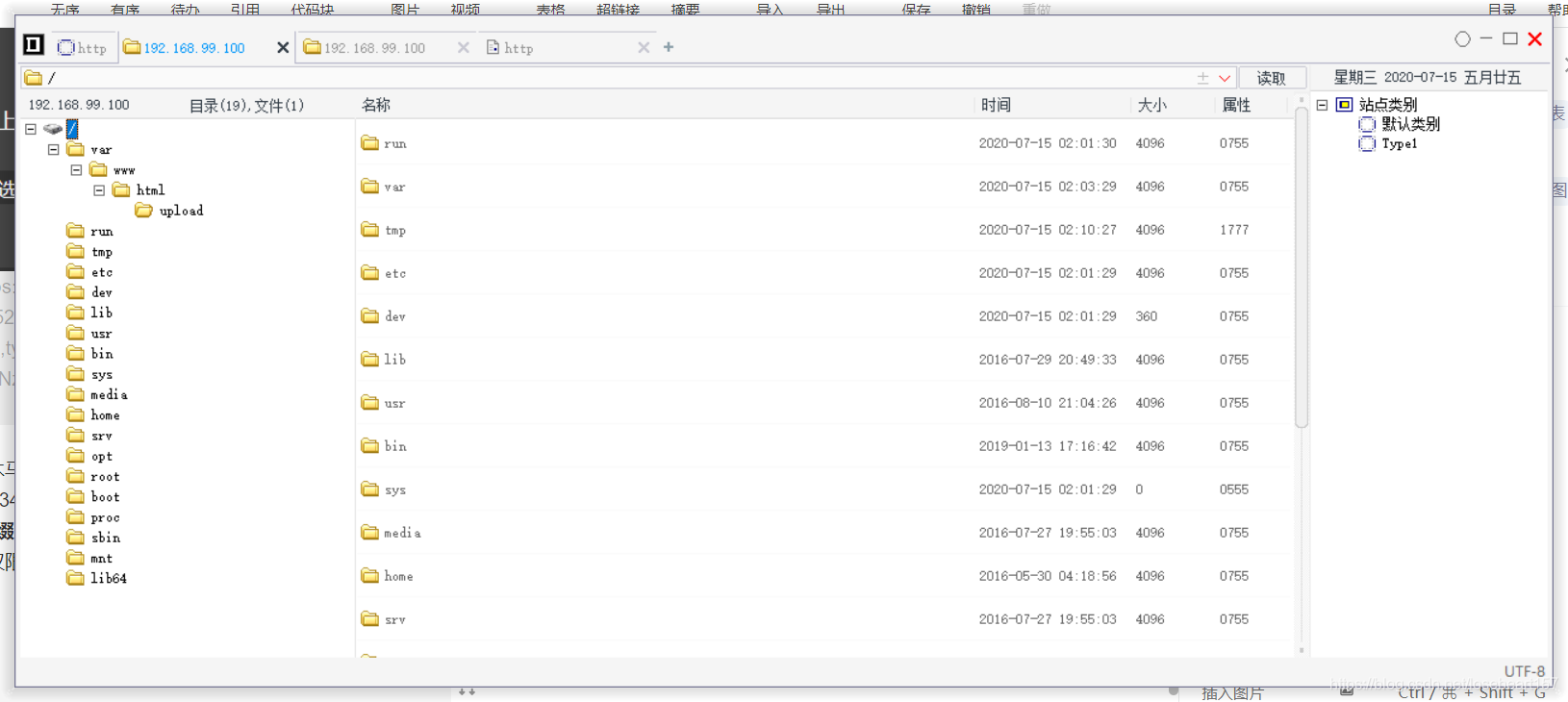Click the srv folder icon in file list
The height and width of the screenshot is (702, 1568).
click(370, 618)
